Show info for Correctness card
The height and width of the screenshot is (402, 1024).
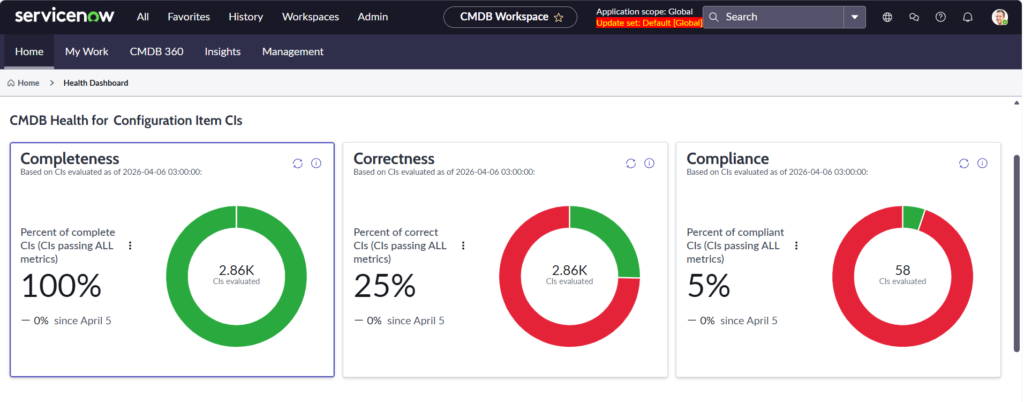pyautogui.click(x=649, y=163)
